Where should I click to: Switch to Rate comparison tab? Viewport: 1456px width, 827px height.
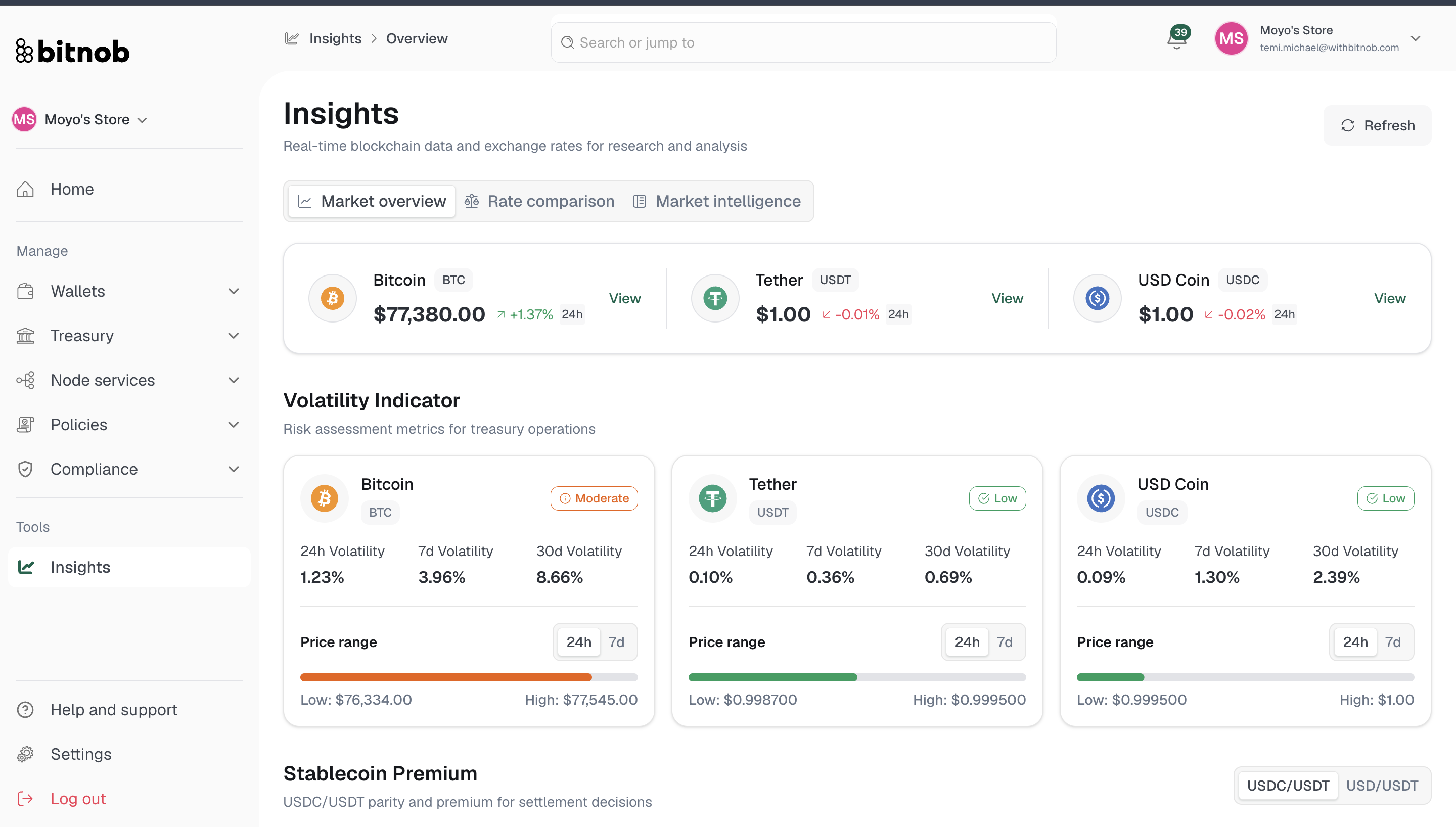pyautogui.click(x=539, y=201)
